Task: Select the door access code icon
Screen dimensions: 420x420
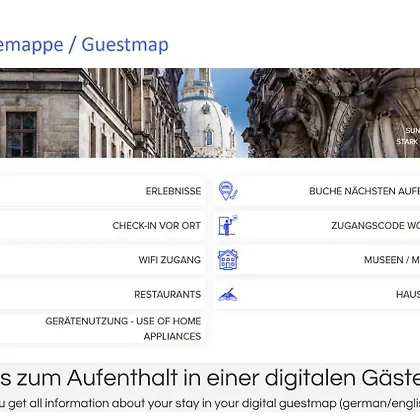Action: [228, 225]
